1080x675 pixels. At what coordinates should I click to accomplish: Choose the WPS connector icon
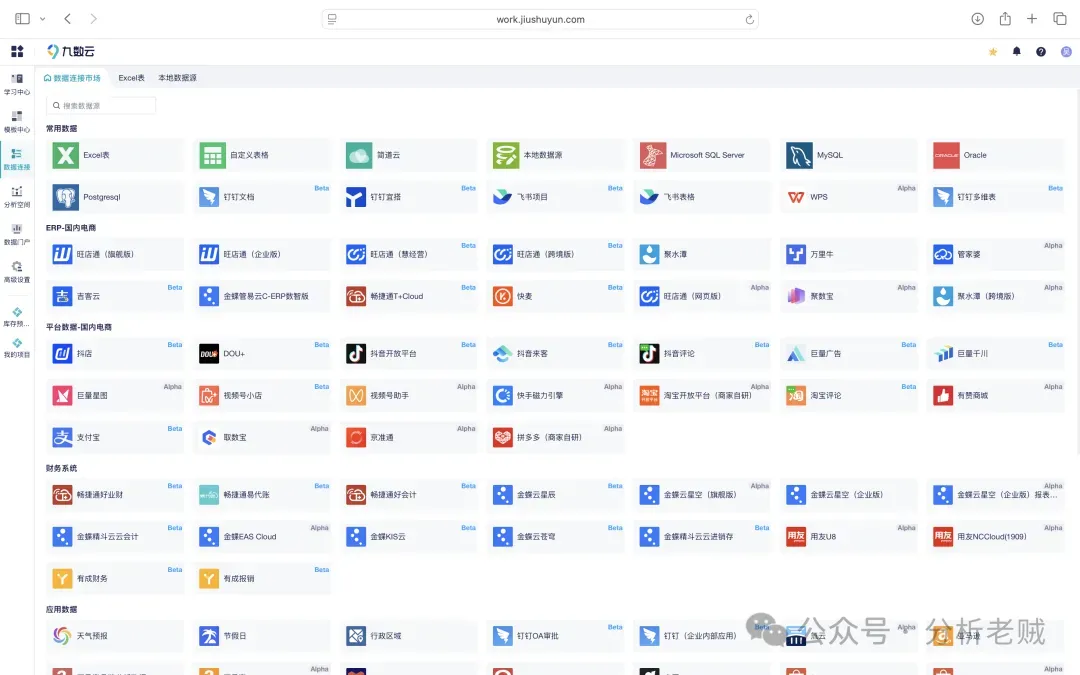pyautogui.click(x=796, y=197)
